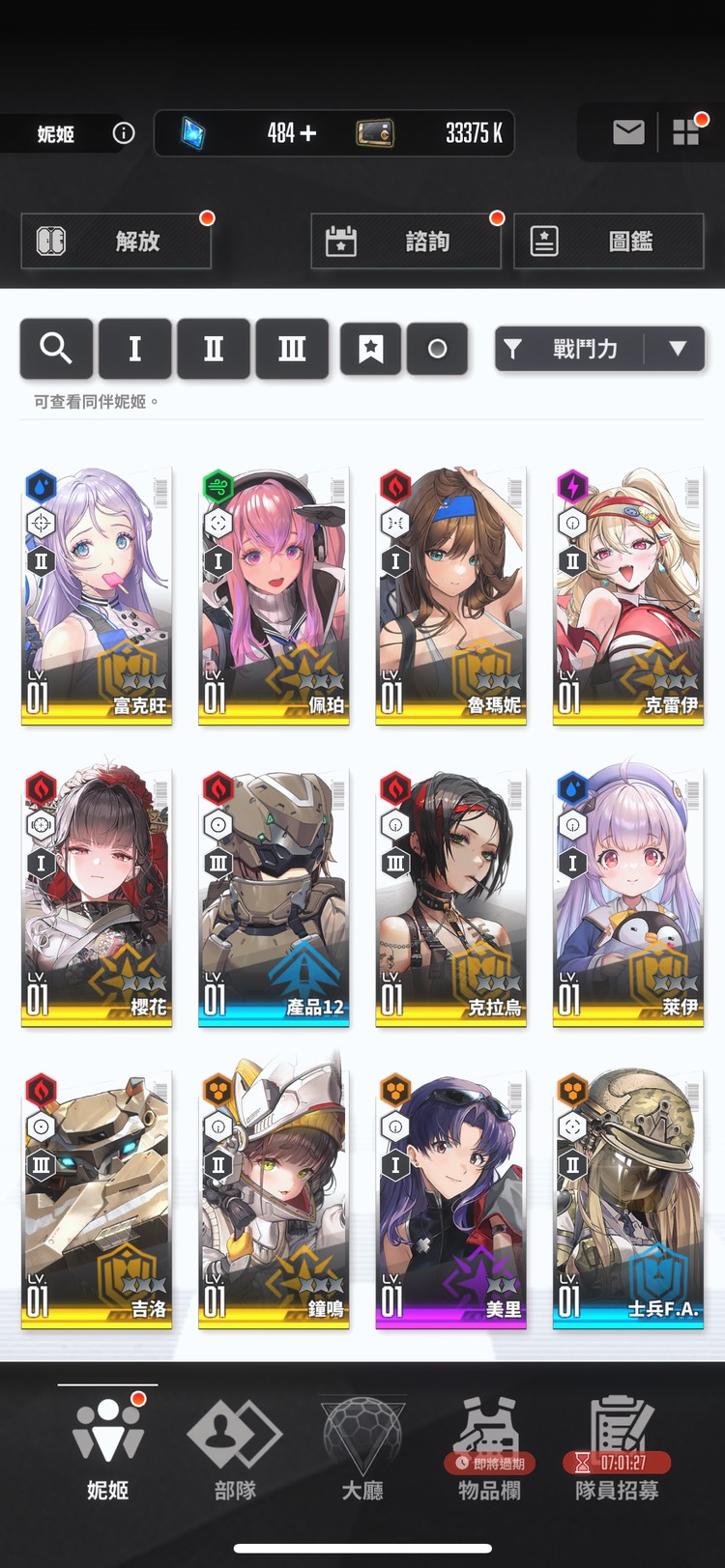Select the 妮姬 tab in bottom bar
The width and height of the screenshot is (725, 1568).
[107, 1445]
